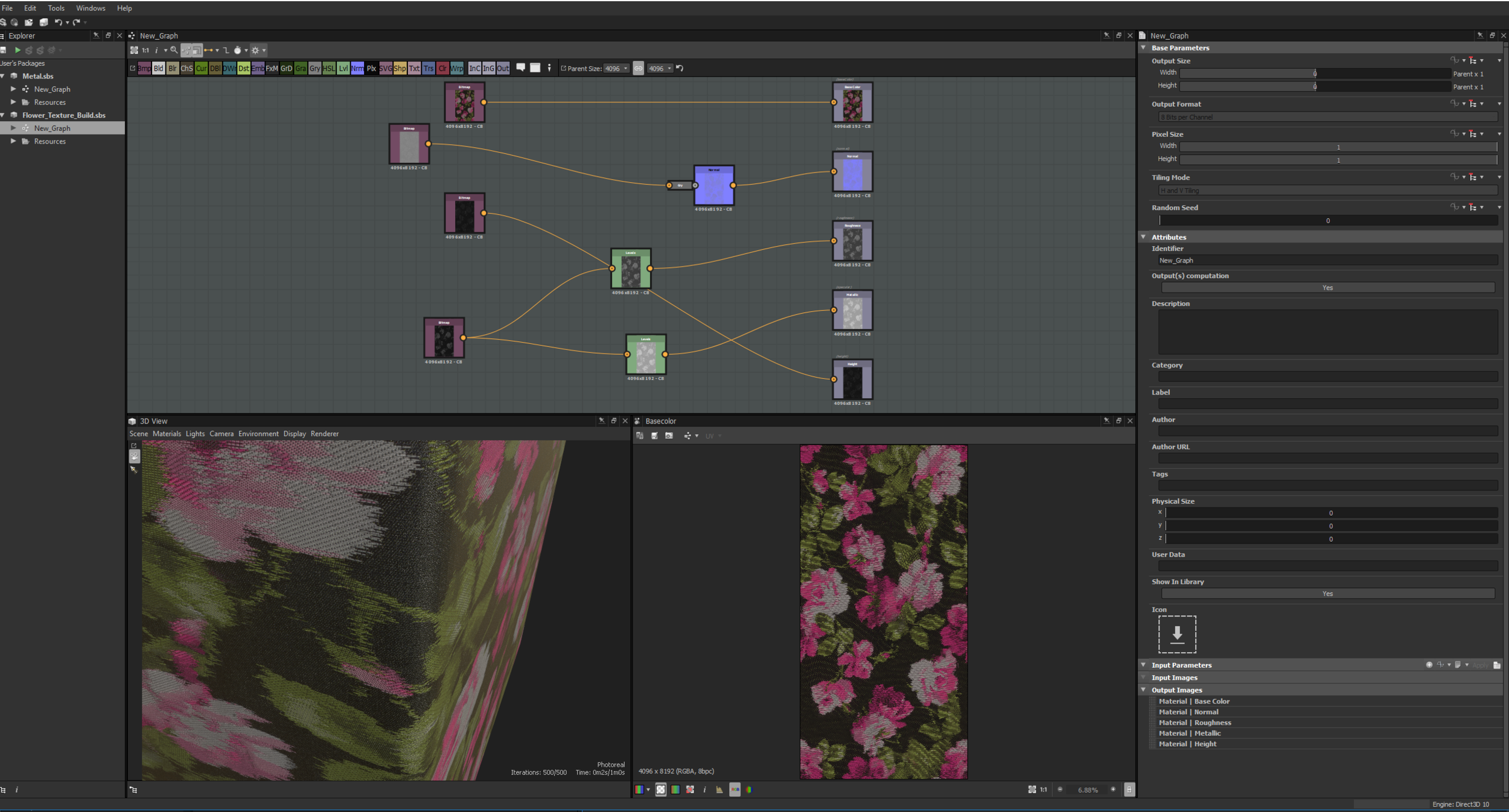Open the Windows menu

point(91,8)
